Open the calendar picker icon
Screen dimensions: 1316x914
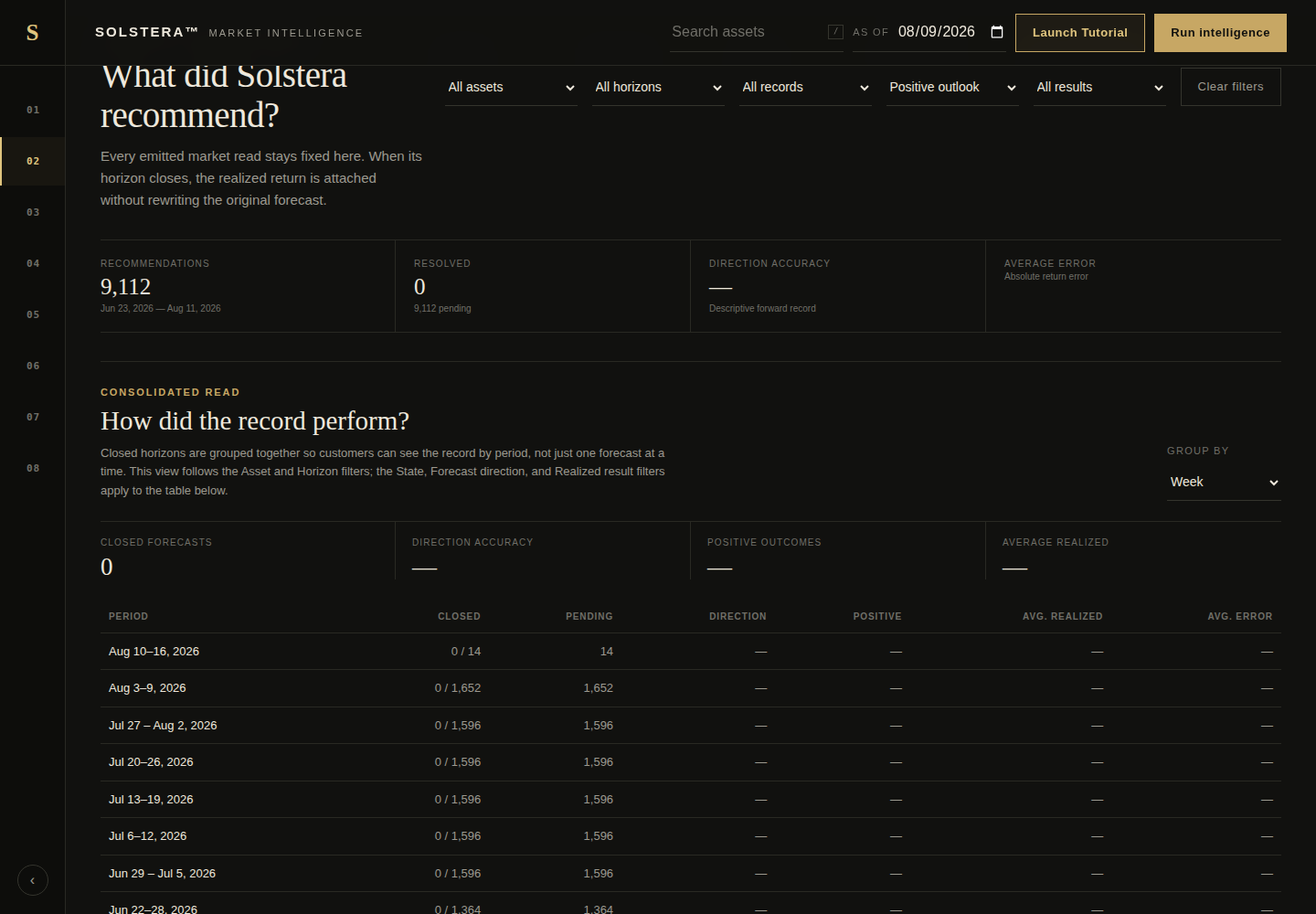point(997,32)
